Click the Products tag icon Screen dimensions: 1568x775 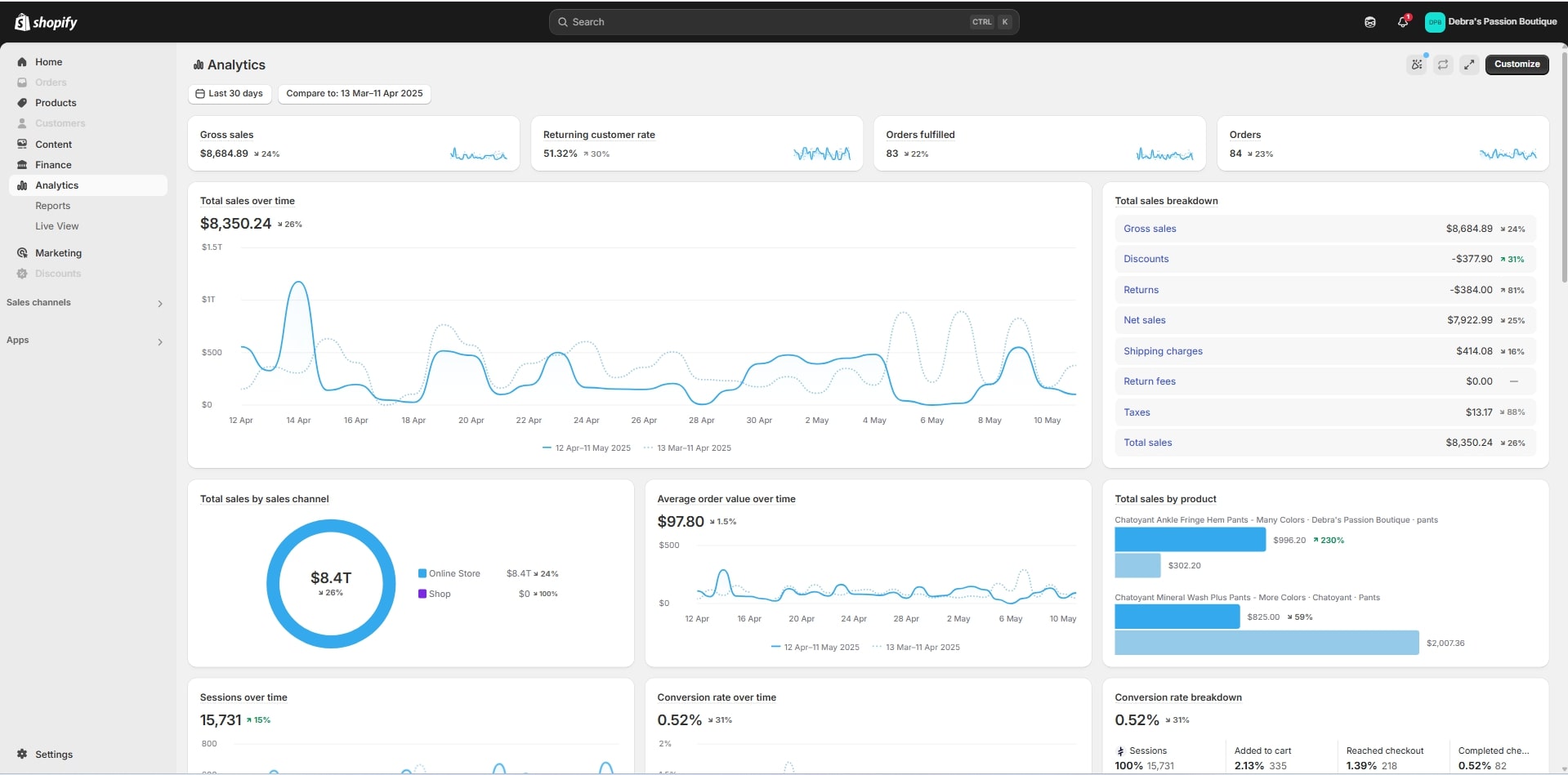tap(22, 103)
